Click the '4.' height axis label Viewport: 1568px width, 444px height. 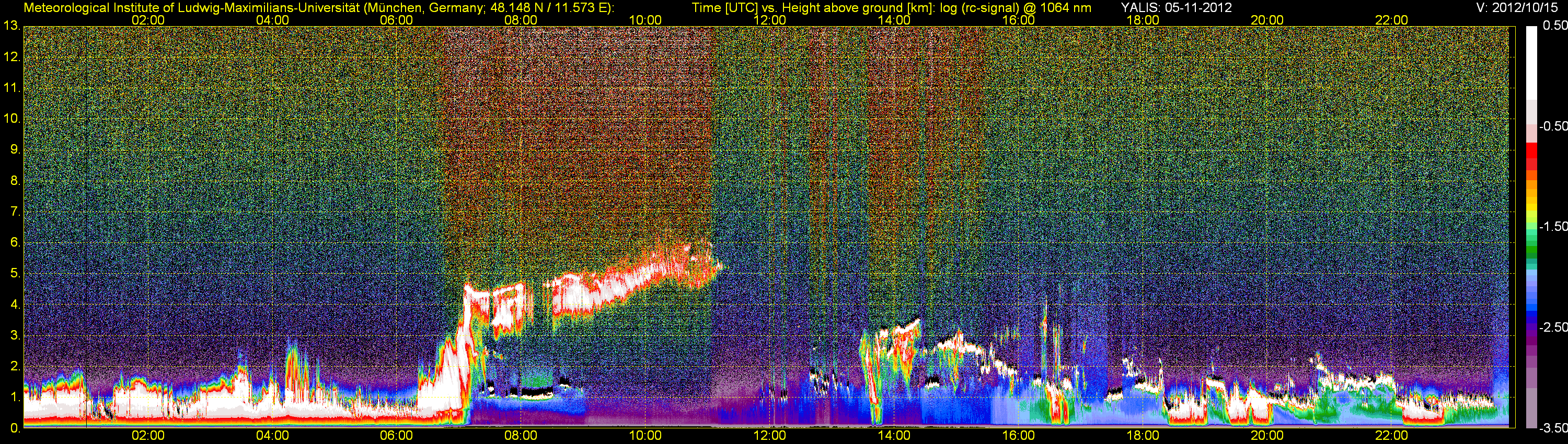pyautogui.click(x=15, y=305)
